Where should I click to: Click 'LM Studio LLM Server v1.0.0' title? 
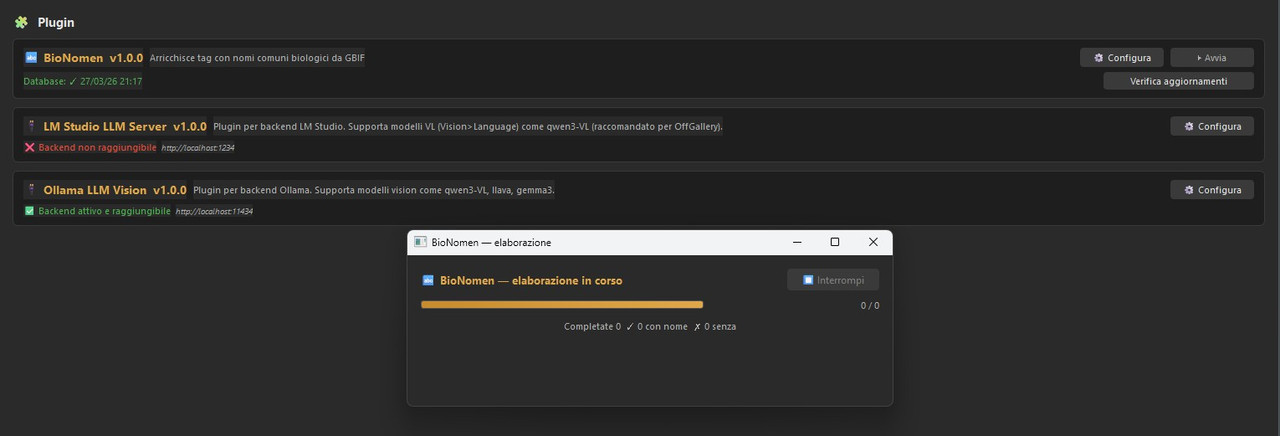tap(125, 126)
